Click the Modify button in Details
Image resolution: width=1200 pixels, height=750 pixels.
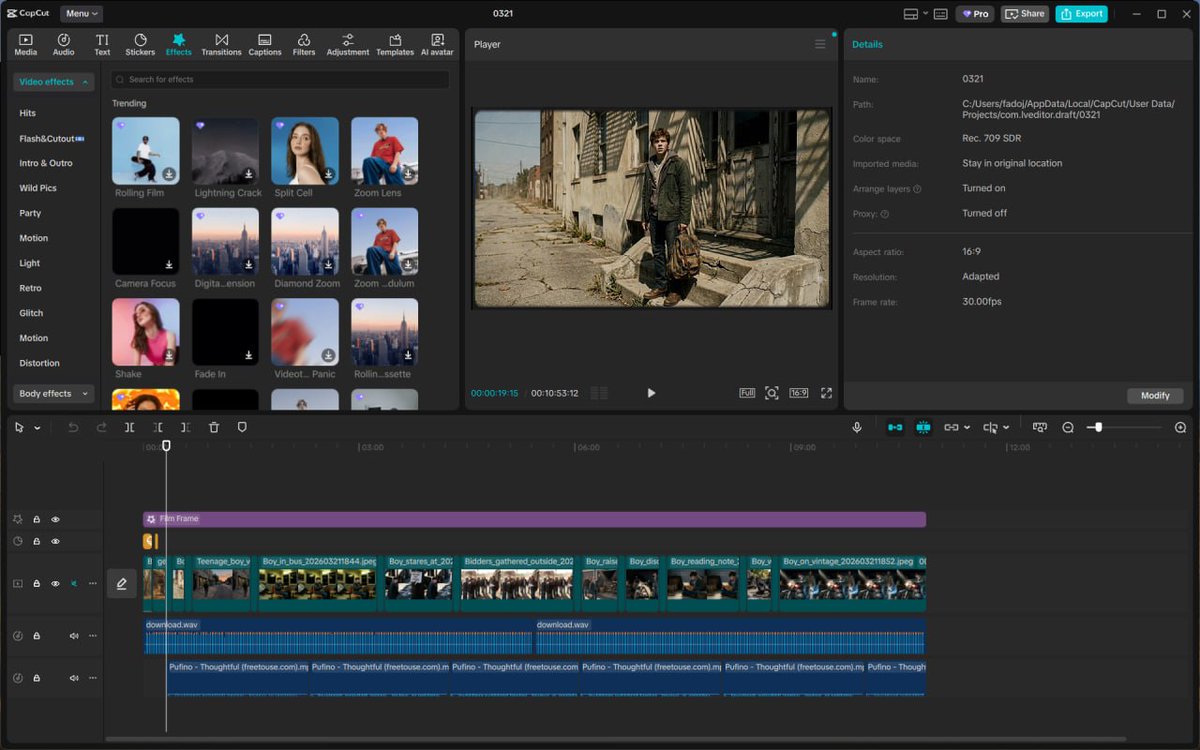pos(1155,395)
